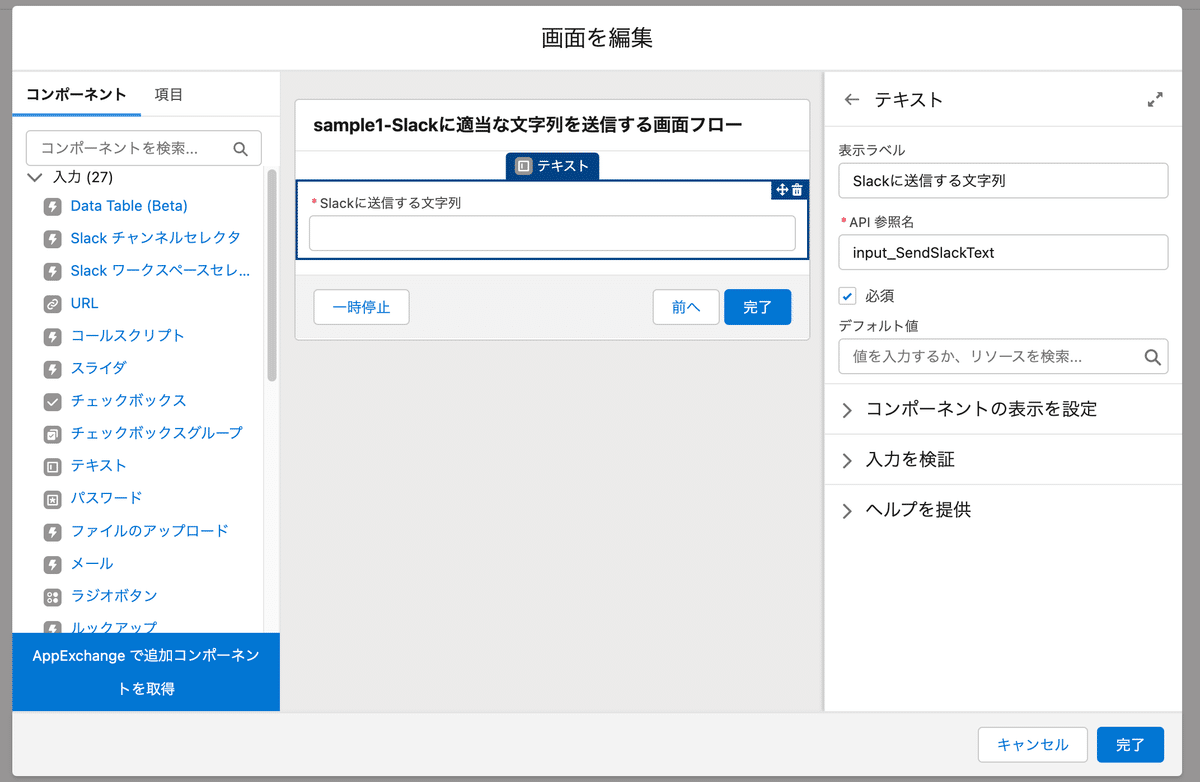
Task: Open AppExchange で追加コンポーネントを取得
Action: pos(146,672)
